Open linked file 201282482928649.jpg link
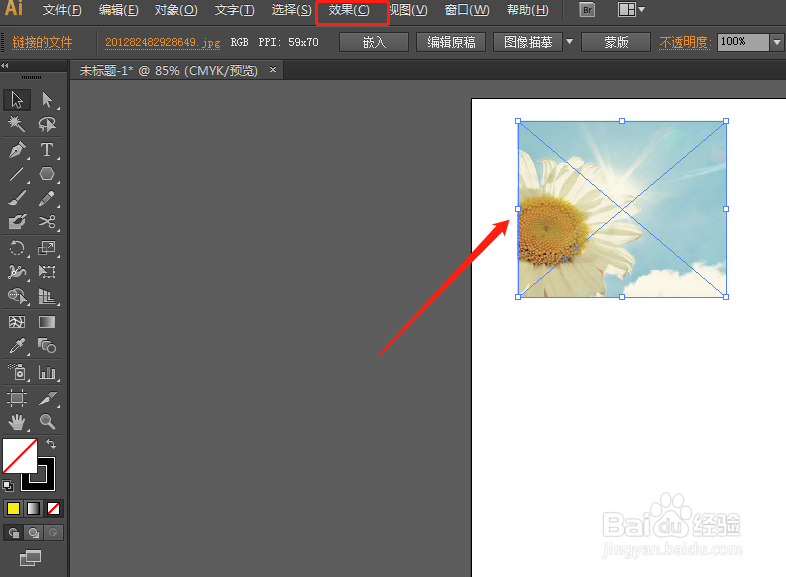Screen dimensions: 786x577 tap(162, 43)
